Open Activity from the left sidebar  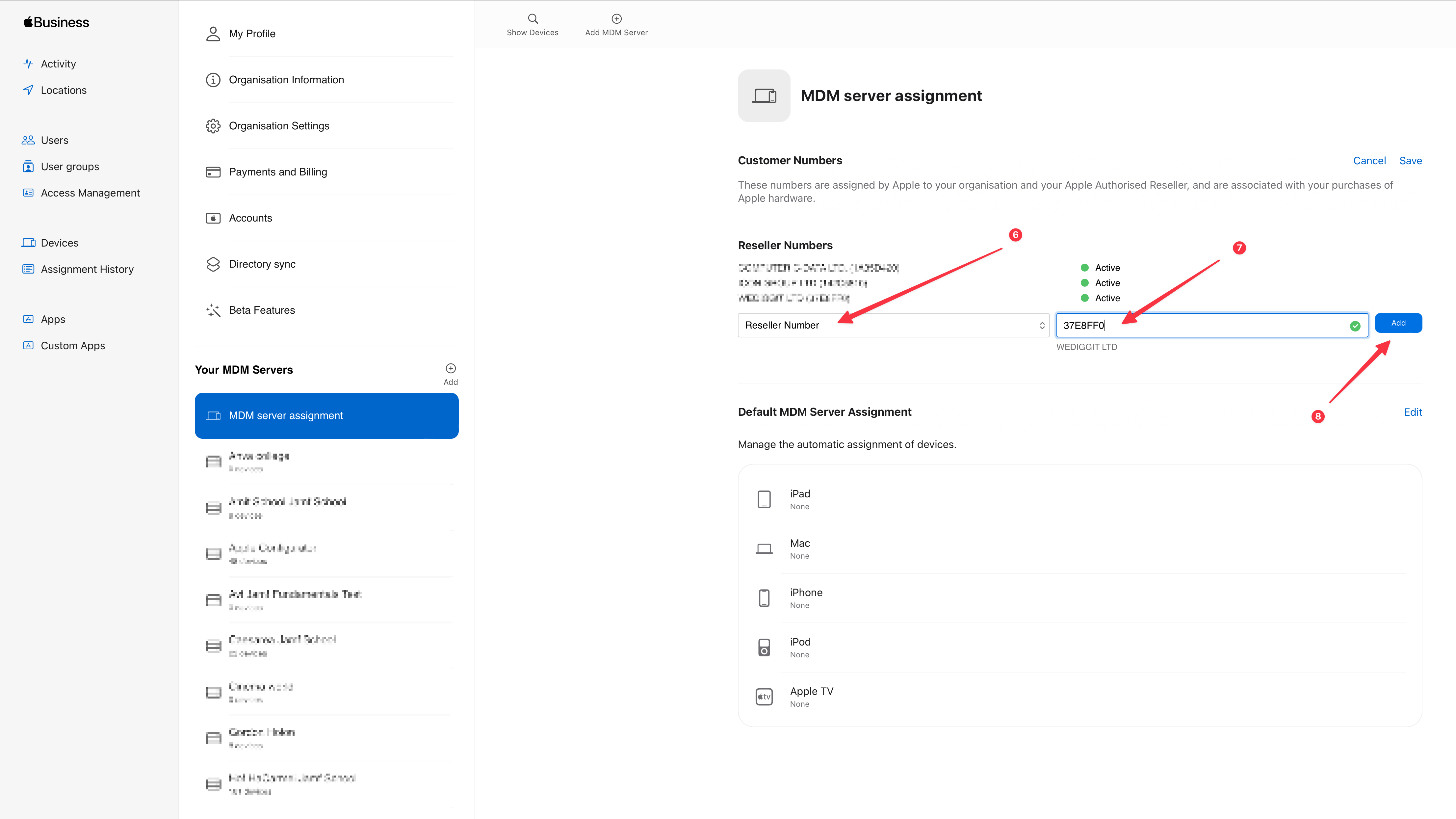pos(58,64)
